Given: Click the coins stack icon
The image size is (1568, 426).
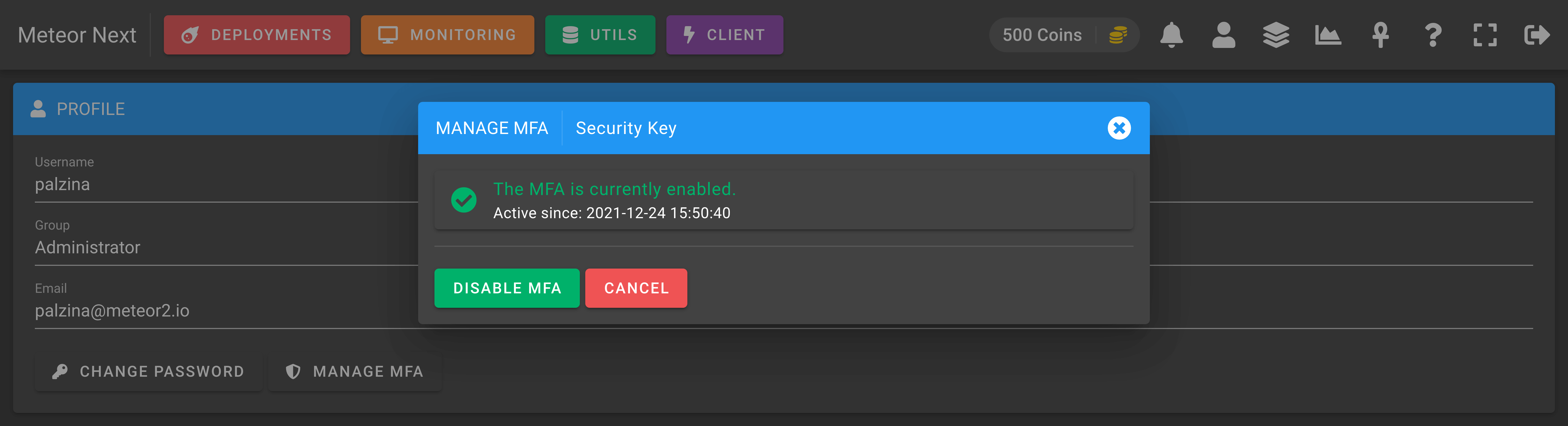Looking at the screenshot, I should click(x=1117, y=35).
